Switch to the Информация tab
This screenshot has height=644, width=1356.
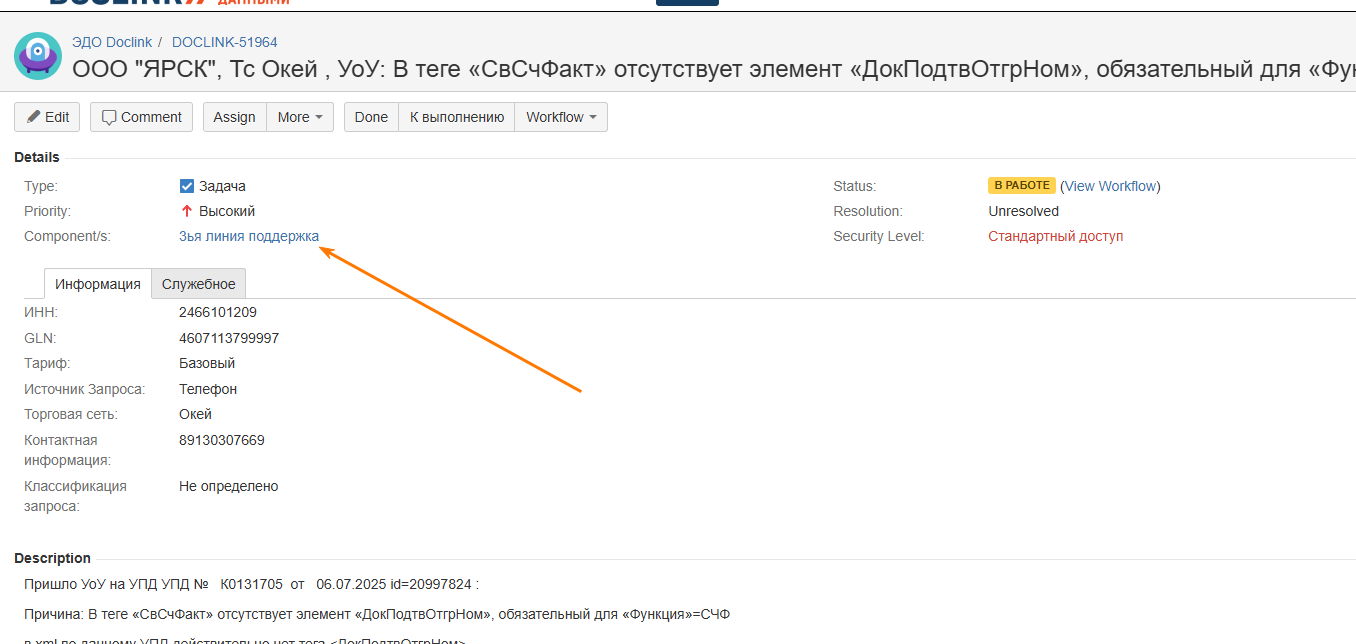click(98, 284)
